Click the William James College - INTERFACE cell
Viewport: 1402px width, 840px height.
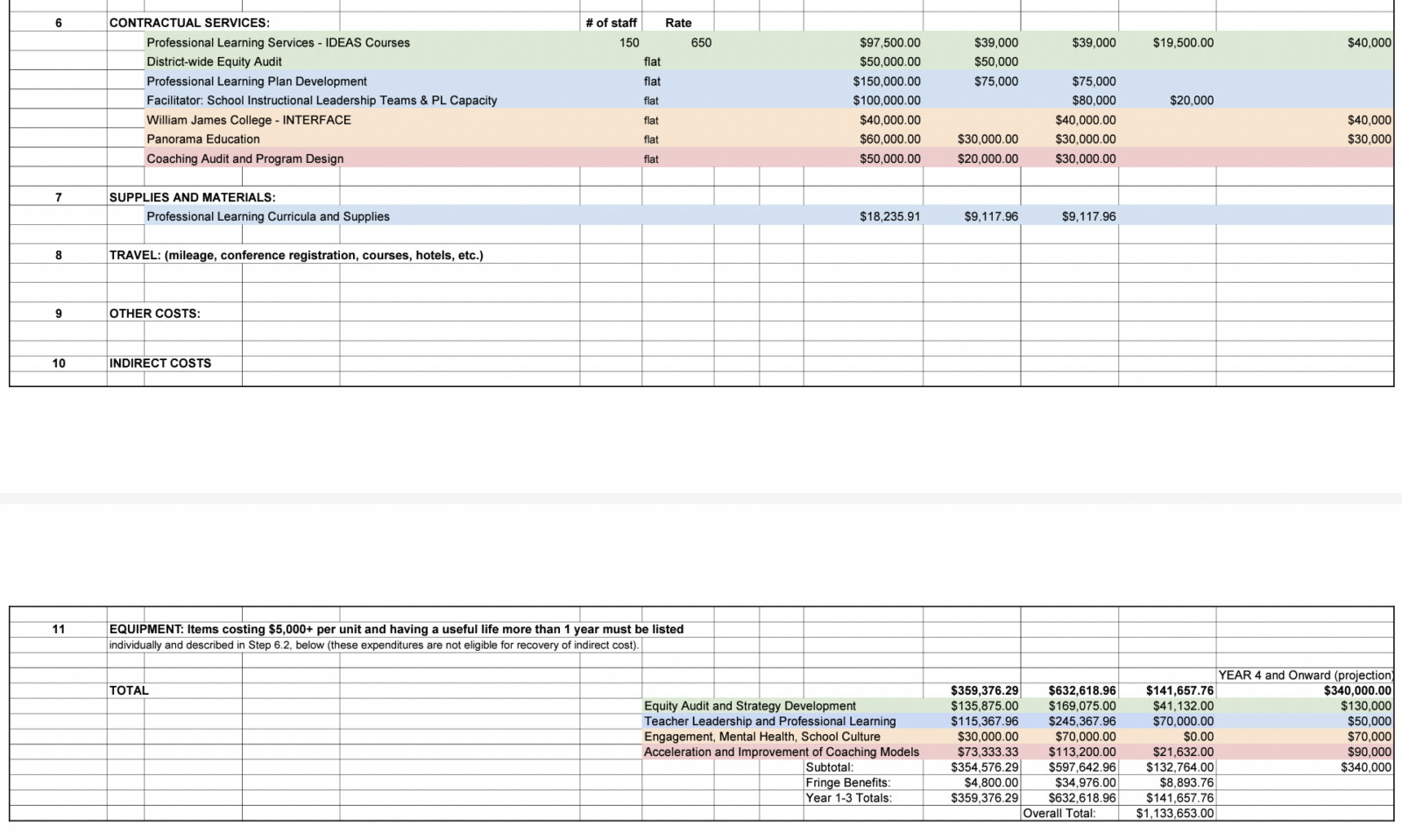coord(248,120)
